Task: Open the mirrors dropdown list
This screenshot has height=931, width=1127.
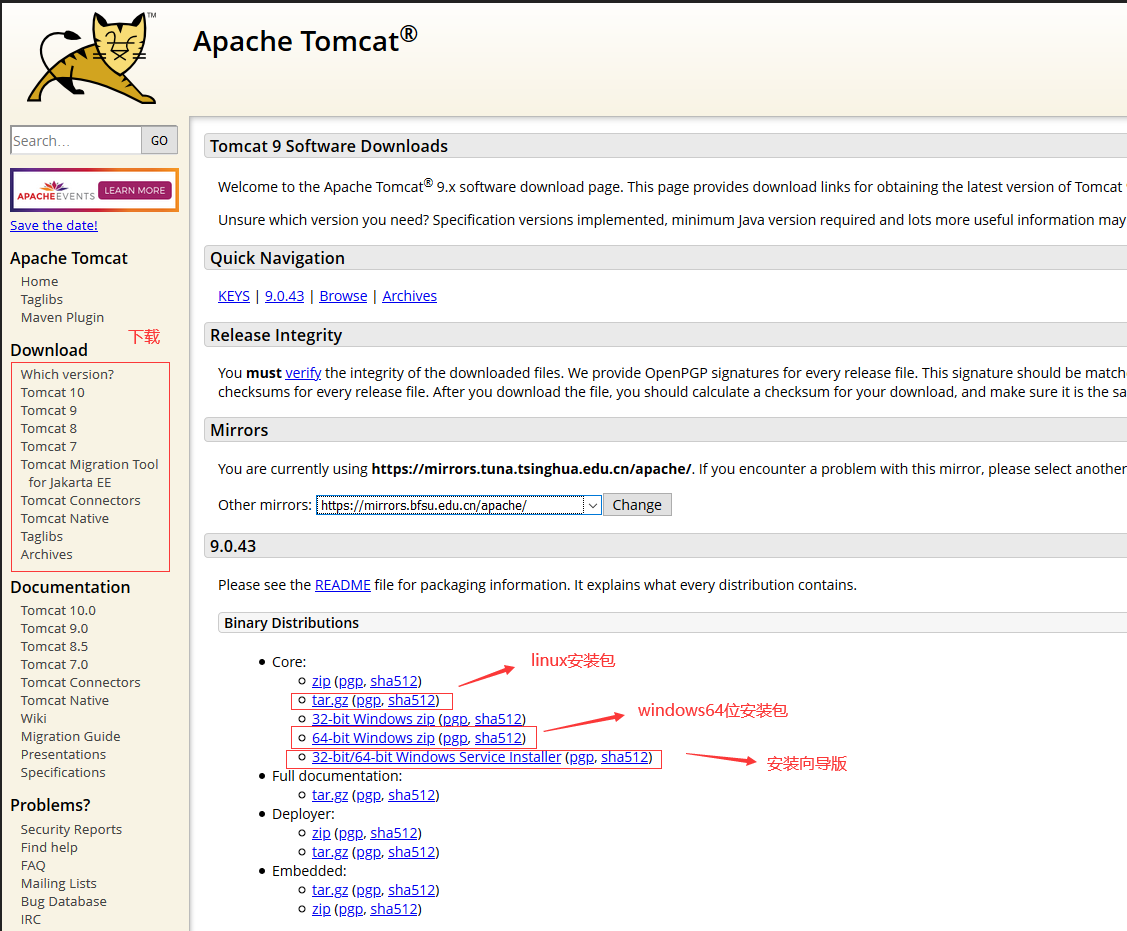Action: tap(458, 505)
